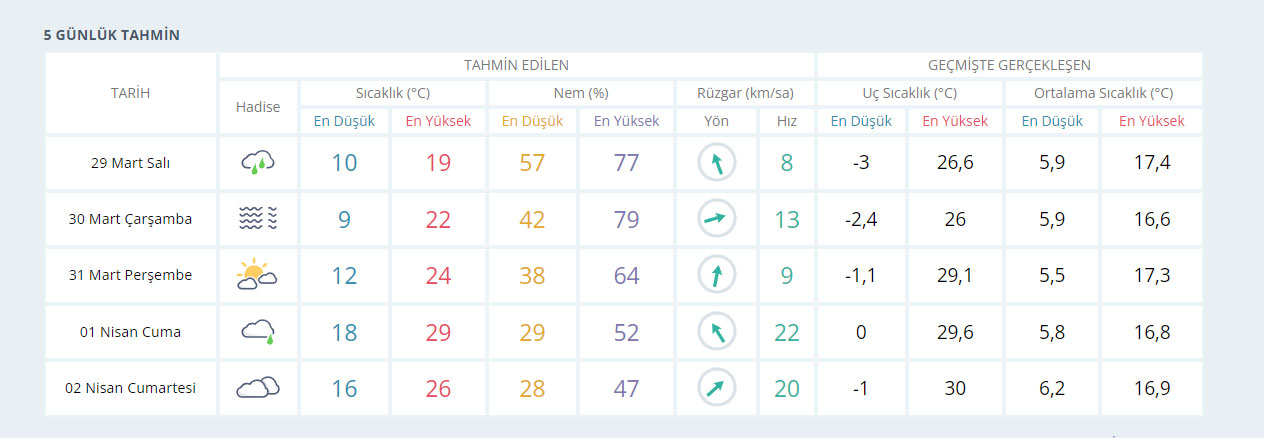Click the rain icon for 29 Mart Salı
Screen dimensions: 1264x438
(258, 163)
